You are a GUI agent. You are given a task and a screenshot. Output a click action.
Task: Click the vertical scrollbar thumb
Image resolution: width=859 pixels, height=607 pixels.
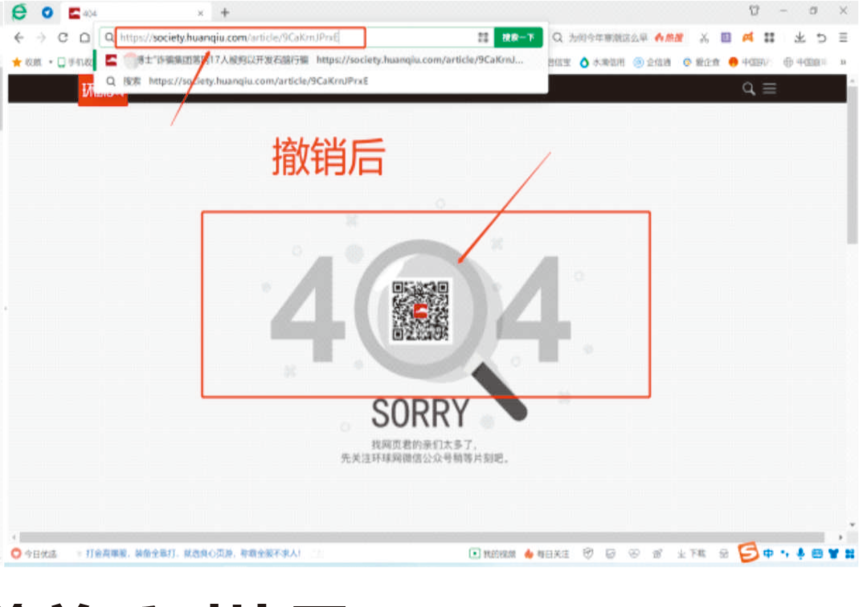[x=852, y=164]
